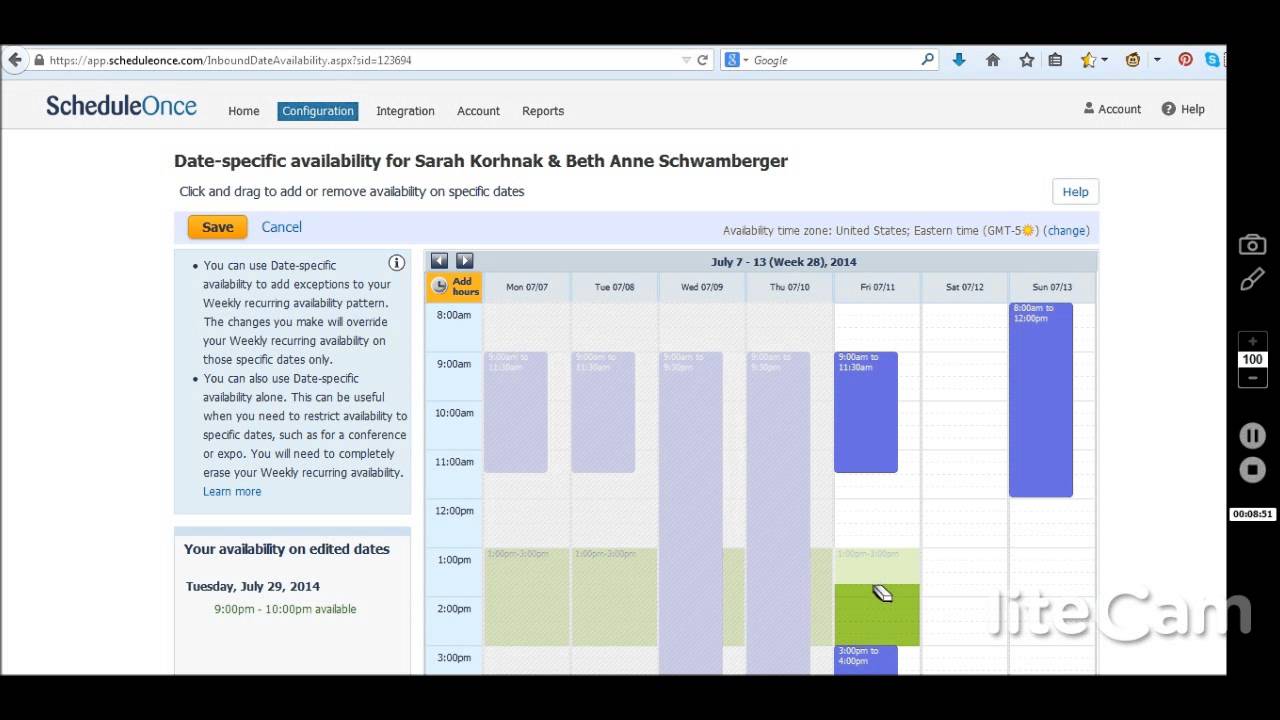This screenshot has width=1280, height=720.
Task: Click the liteCam screenshot camera icon
Action: [1252, 245]
